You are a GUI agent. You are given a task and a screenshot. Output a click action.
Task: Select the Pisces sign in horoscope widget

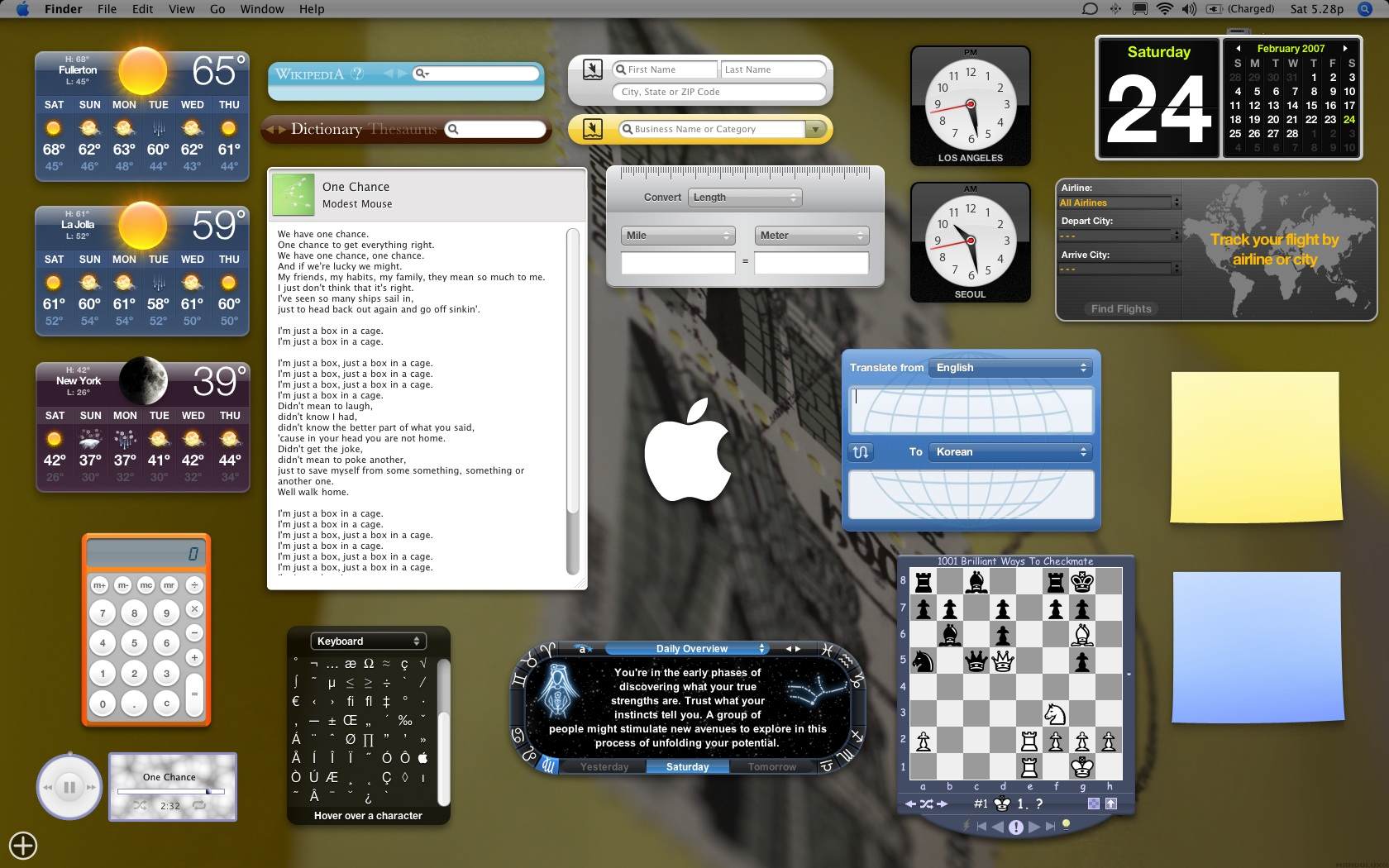828,650
